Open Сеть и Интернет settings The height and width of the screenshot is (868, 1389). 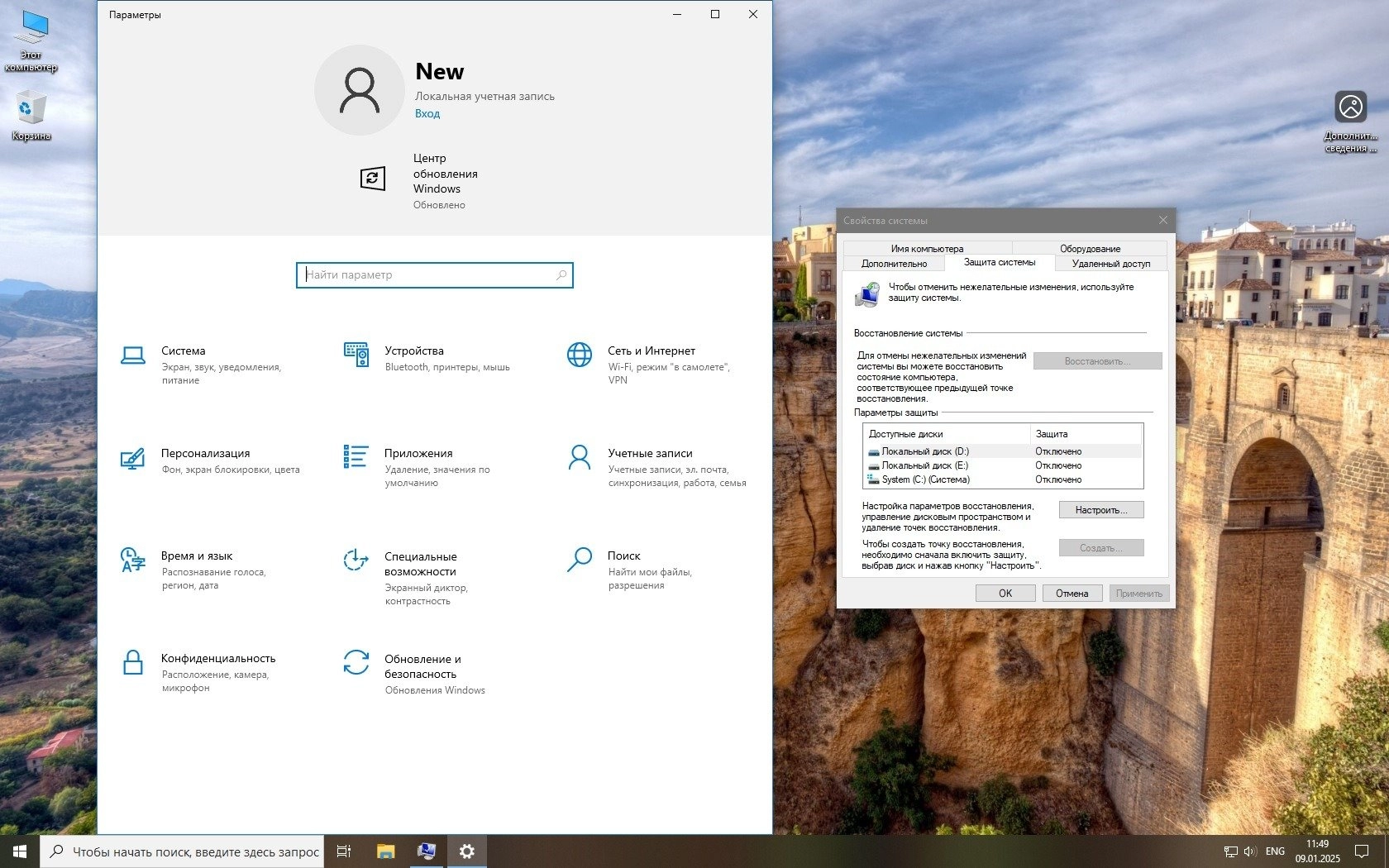pos(651,351)
